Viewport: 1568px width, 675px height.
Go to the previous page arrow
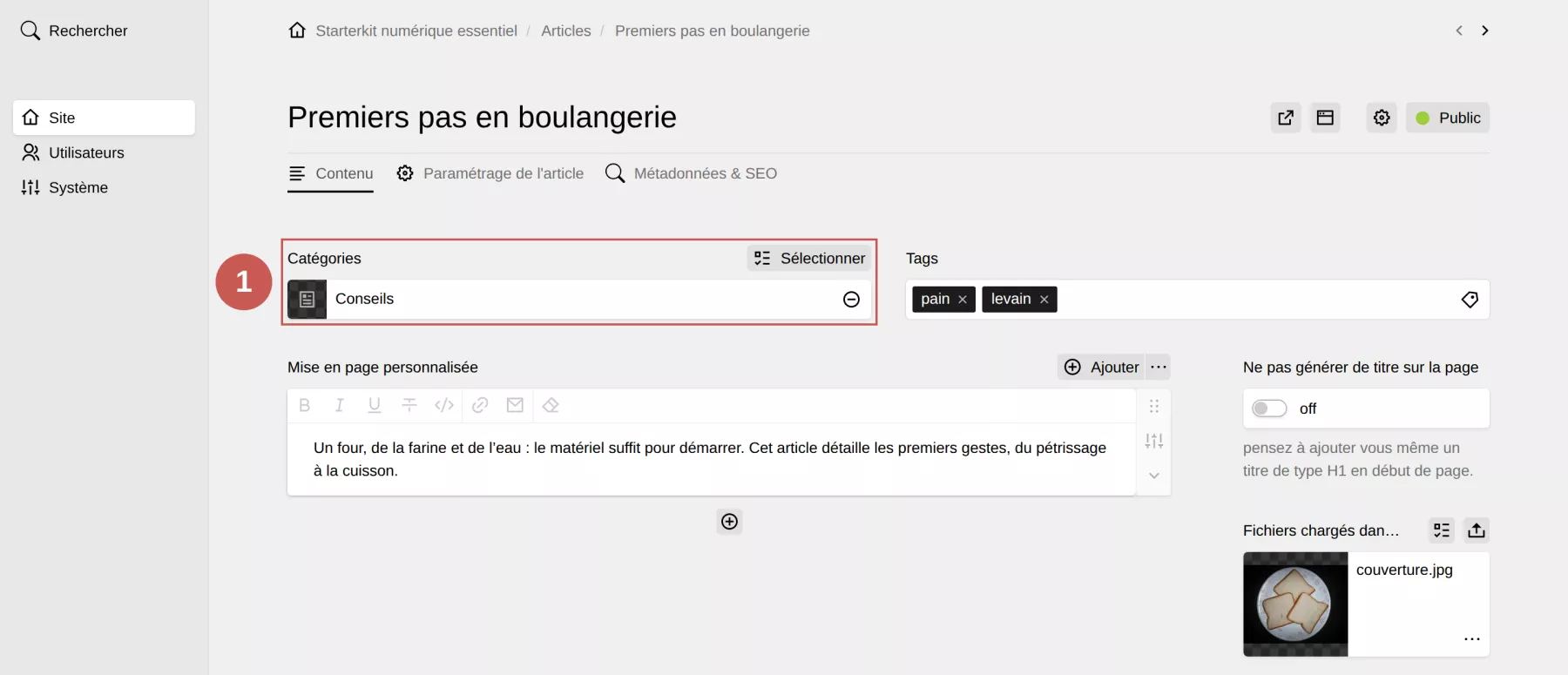1459,30
